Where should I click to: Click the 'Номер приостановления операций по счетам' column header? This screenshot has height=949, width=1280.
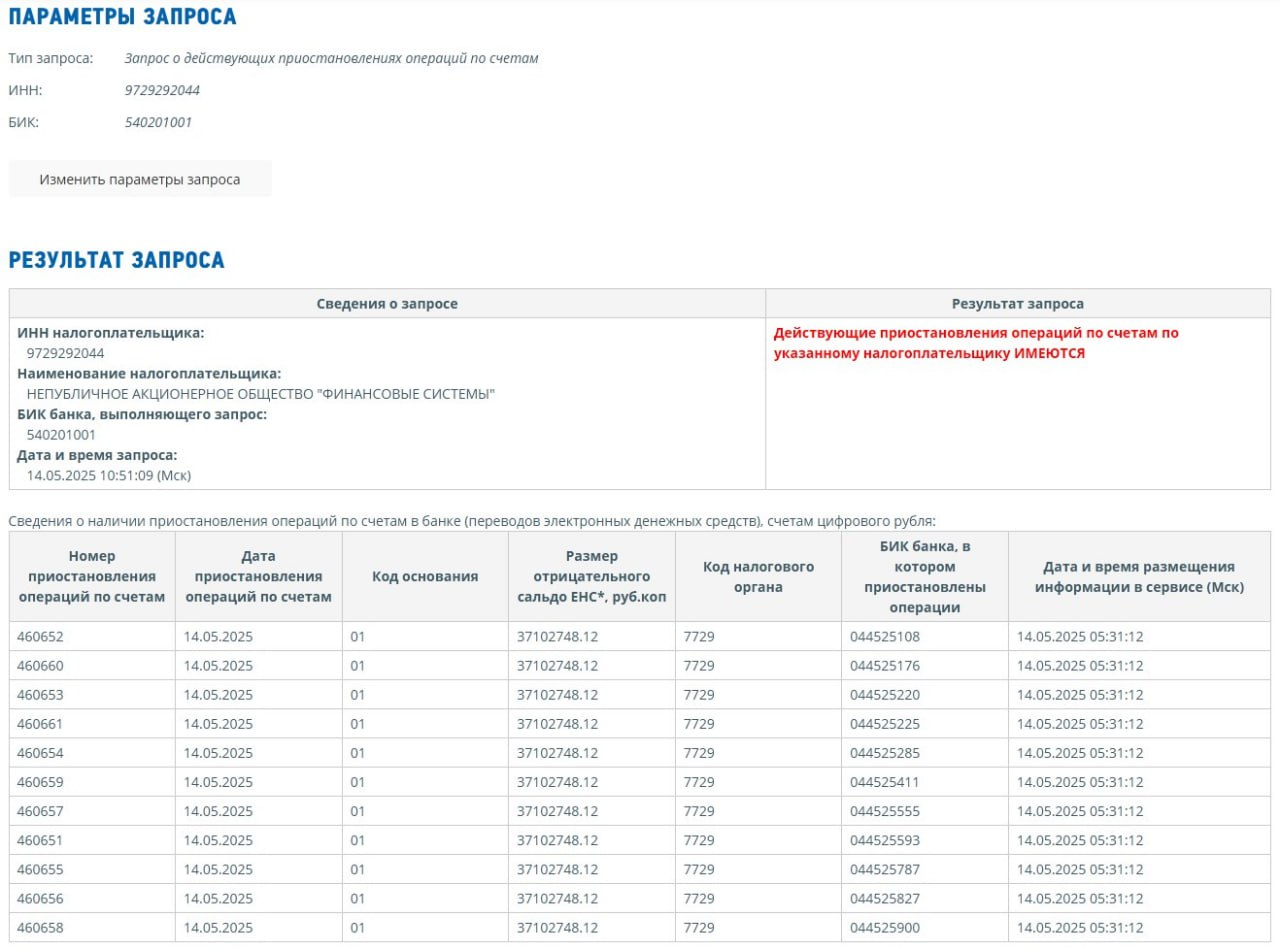coord(93,576)
